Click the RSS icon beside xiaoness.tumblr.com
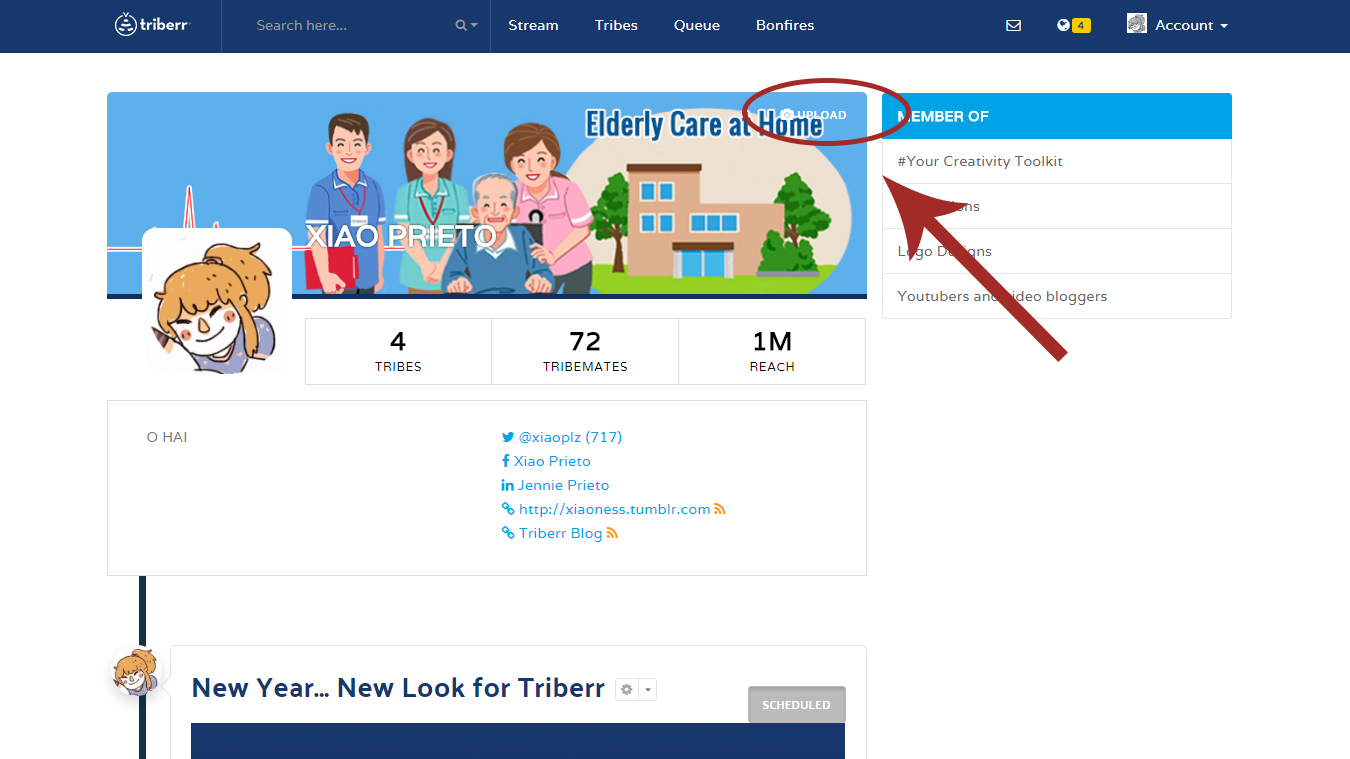 point(719,509)
